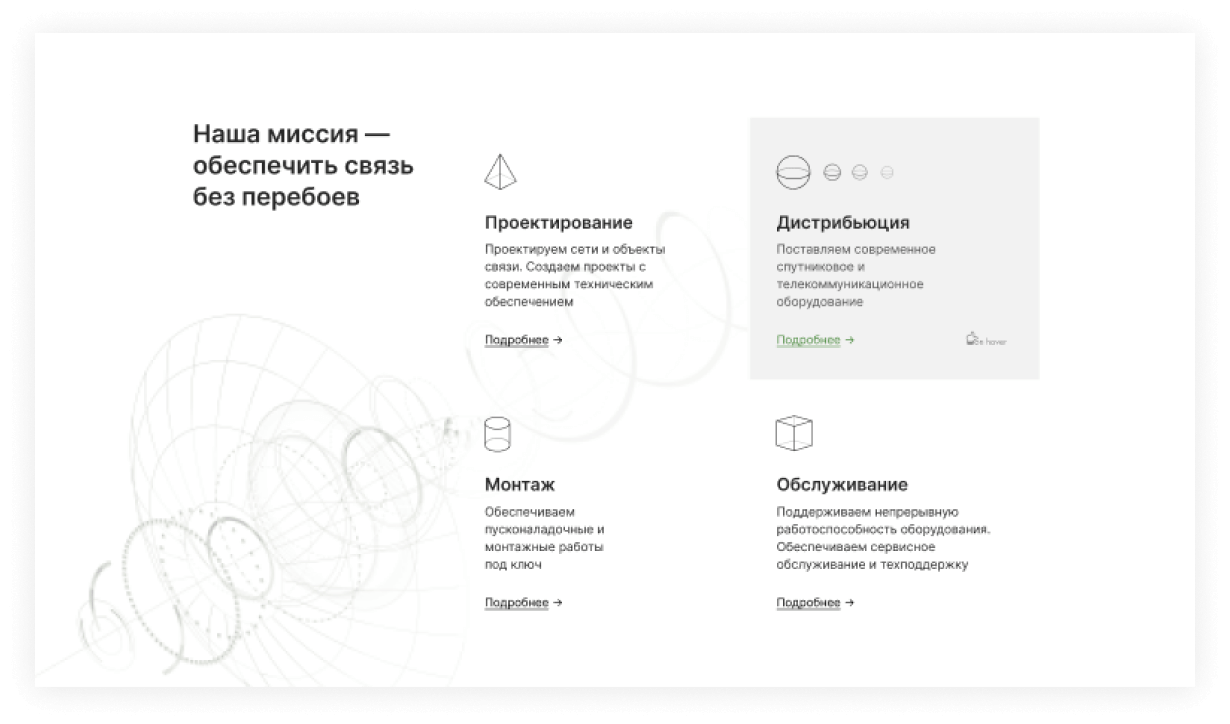Click the cylinder icon above Монтаж
1230x724 pixels.
[497, 435]
